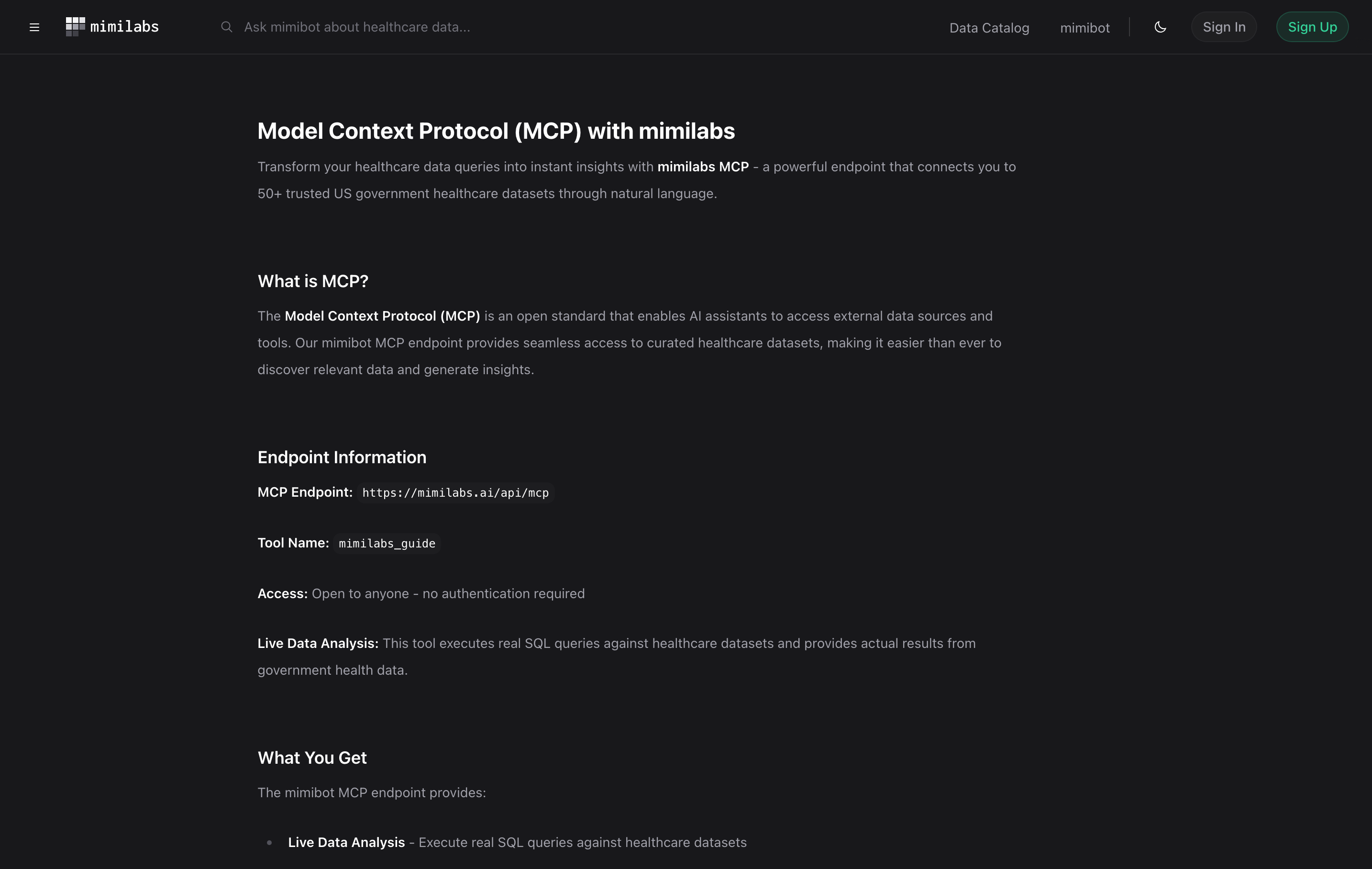1372x869 pixels.
Task: Go to the mimibot nav item
Action: click(1084, 28)
